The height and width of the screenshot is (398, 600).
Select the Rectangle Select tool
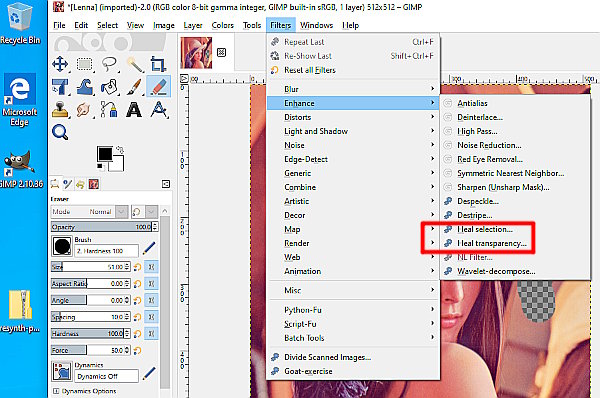[85, 64]
